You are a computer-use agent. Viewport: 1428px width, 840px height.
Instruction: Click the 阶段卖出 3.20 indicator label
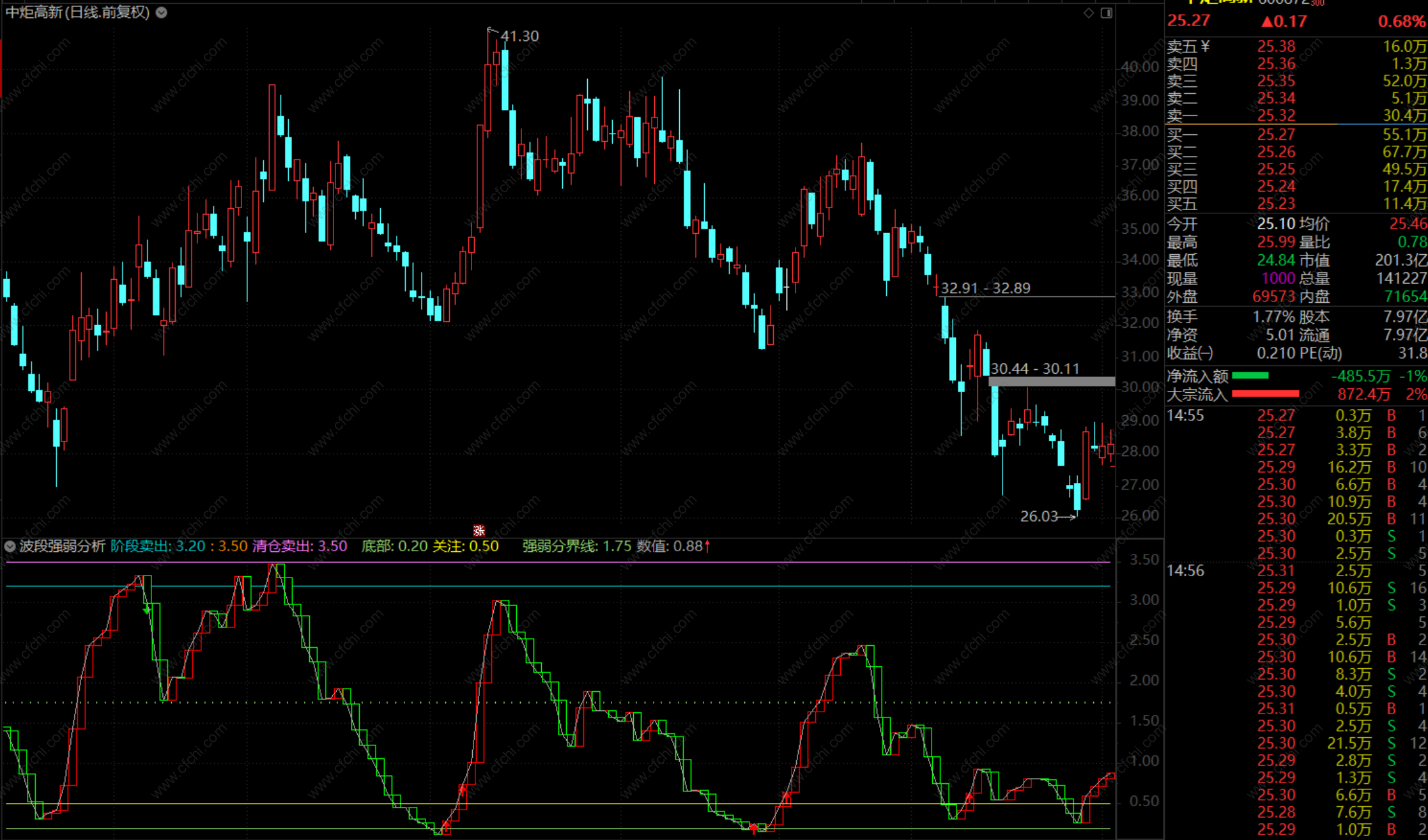(x=158, y=546)
